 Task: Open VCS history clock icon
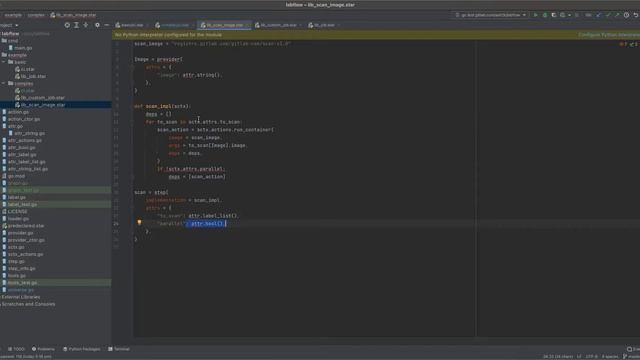tap(626, 15)
